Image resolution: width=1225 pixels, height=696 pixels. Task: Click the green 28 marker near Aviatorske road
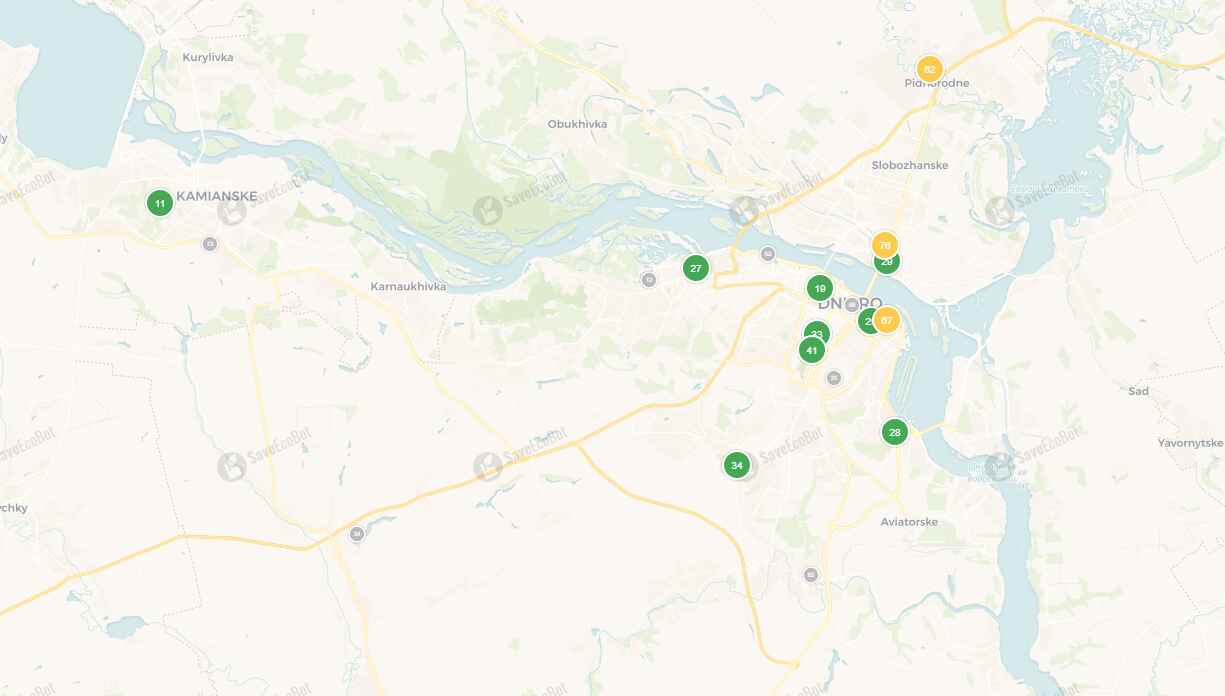point(895,432)
